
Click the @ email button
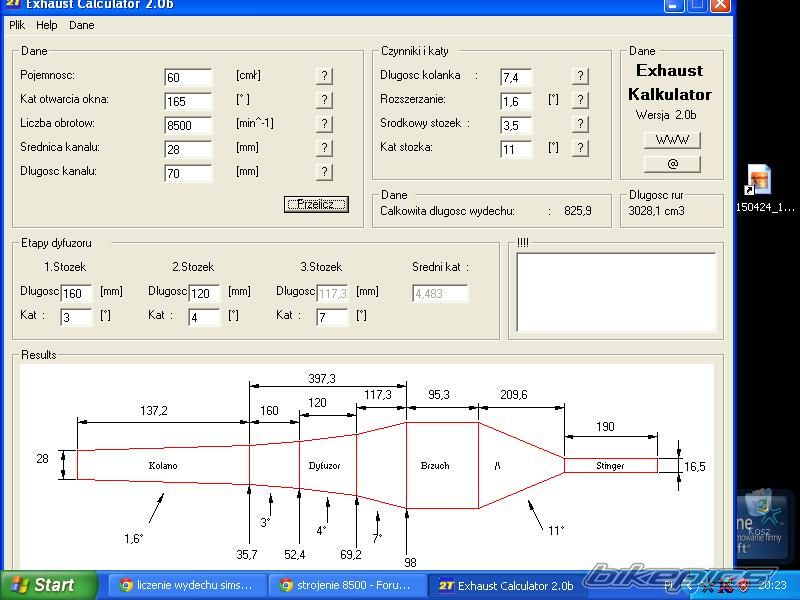tap(672, 164)
